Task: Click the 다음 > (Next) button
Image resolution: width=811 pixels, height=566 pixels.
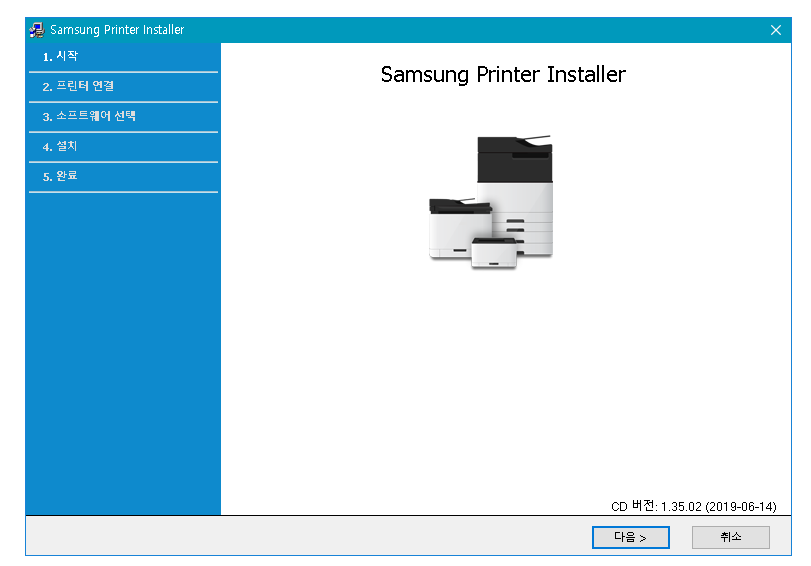Action: coord(630,537)
